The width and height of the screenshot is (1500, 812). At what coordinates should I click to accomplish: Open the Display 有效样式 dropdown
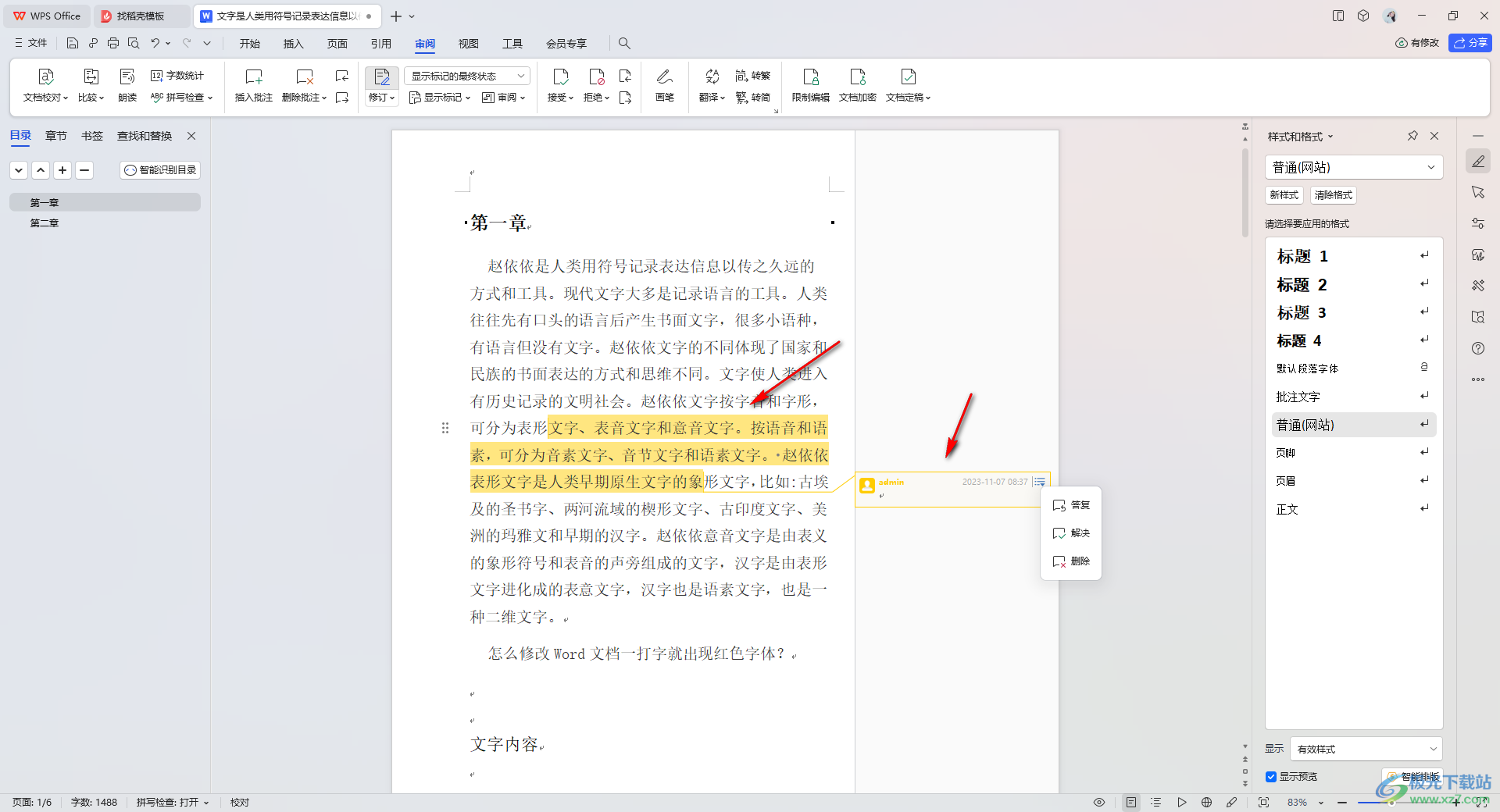coord(1366,749)
